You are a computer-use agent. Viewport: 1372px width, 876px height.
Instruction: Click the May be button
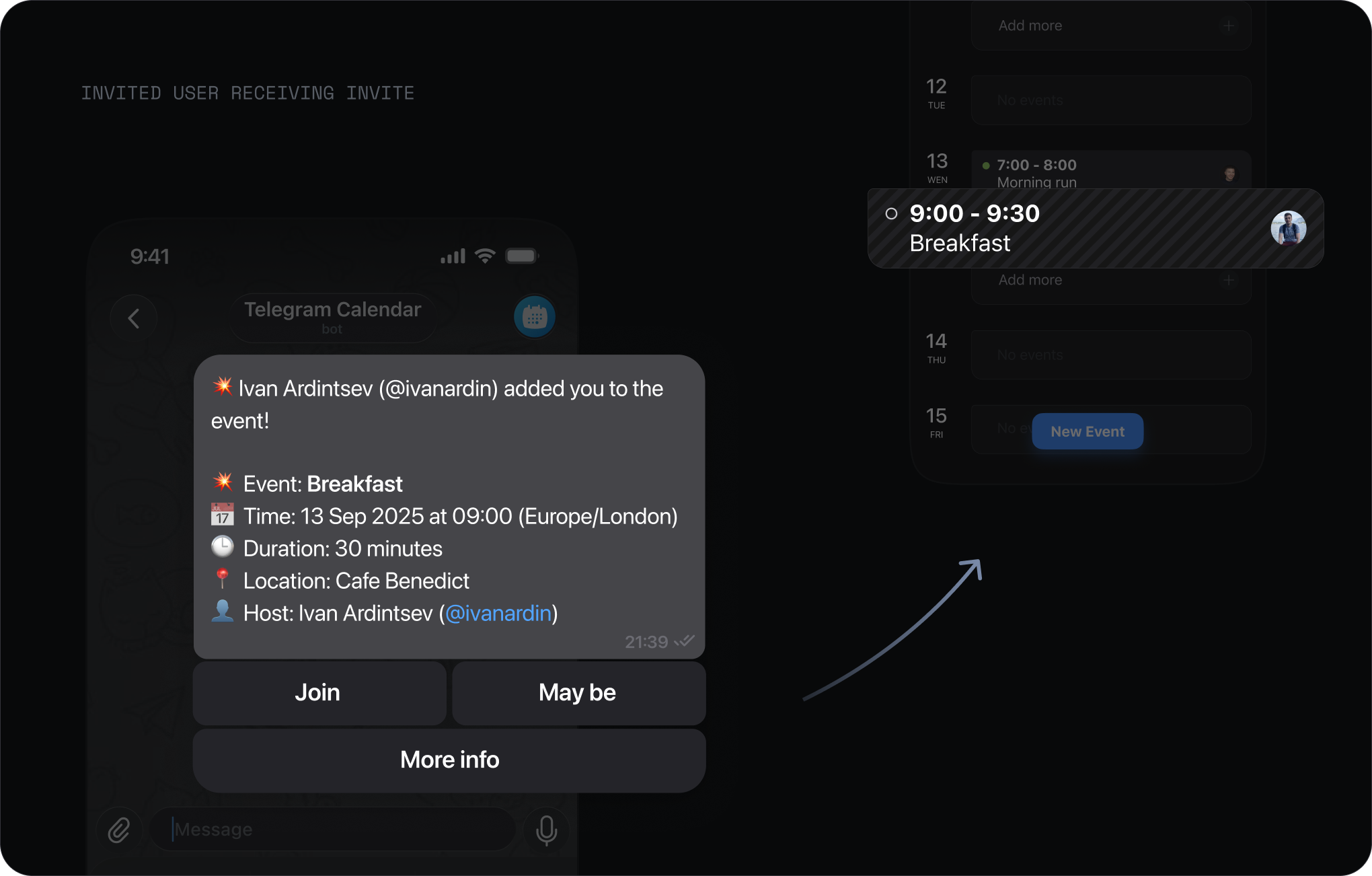[578, 692]
